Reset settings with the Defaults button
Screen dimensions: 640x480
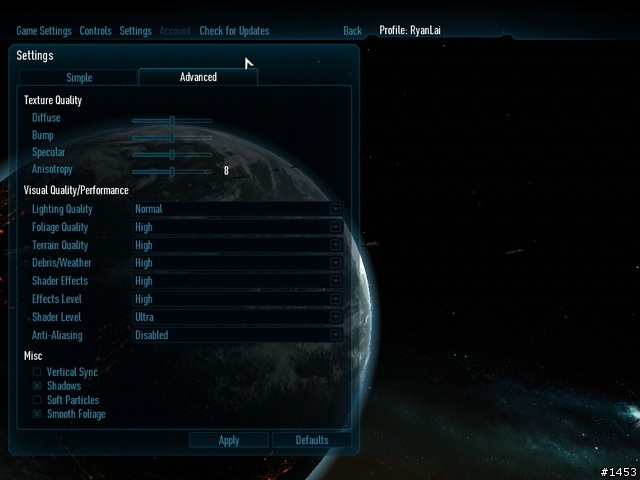(312, 440)
